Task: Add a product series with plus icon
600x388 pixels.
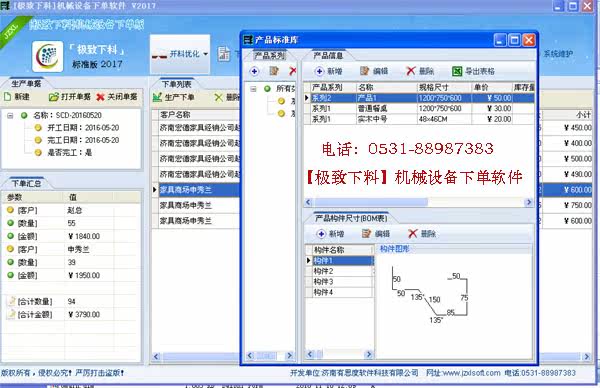Action: (254, 71)
